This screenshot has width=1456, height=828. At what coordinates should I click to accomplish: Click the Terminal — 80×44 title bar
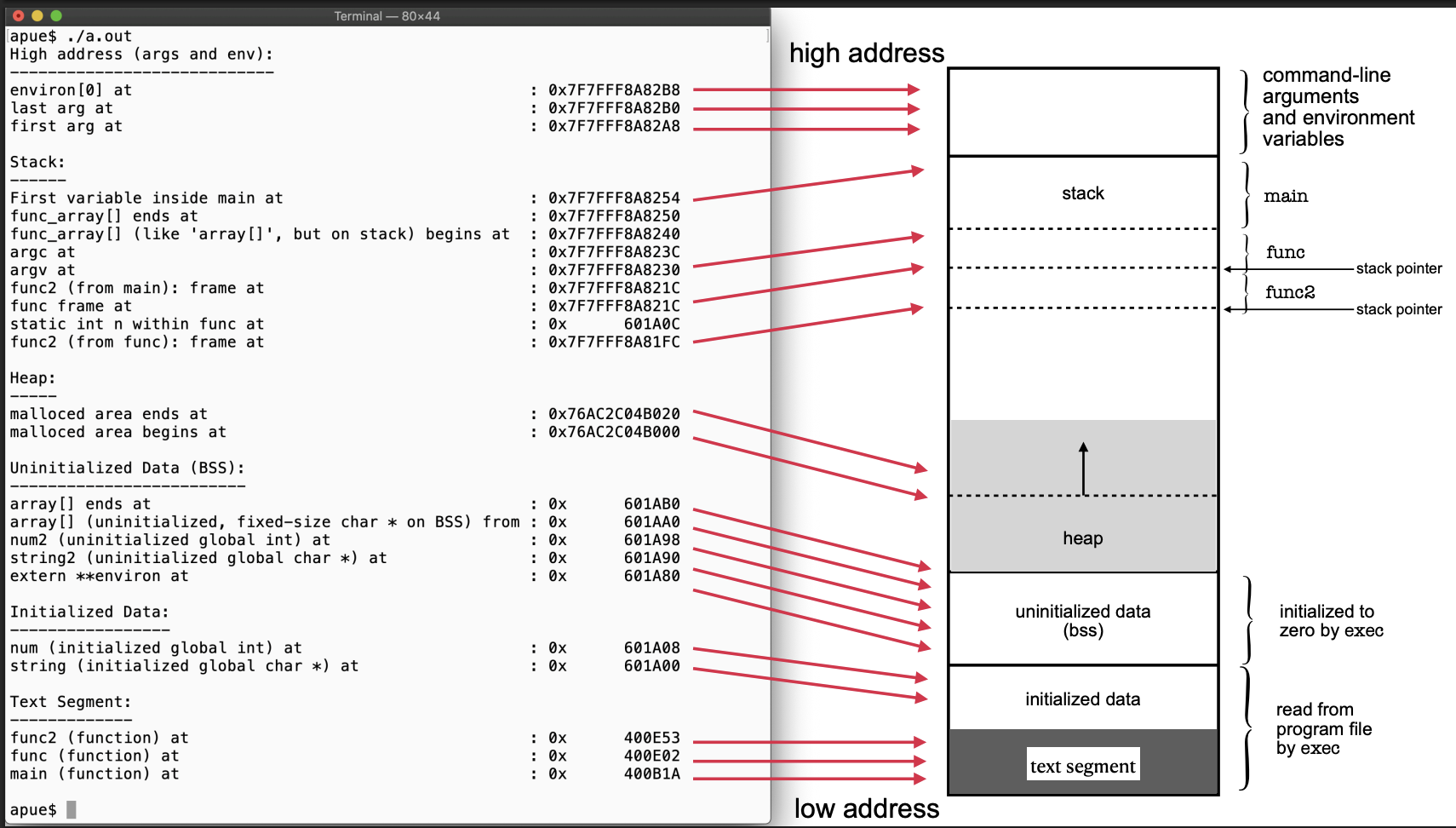pos(387,16)
